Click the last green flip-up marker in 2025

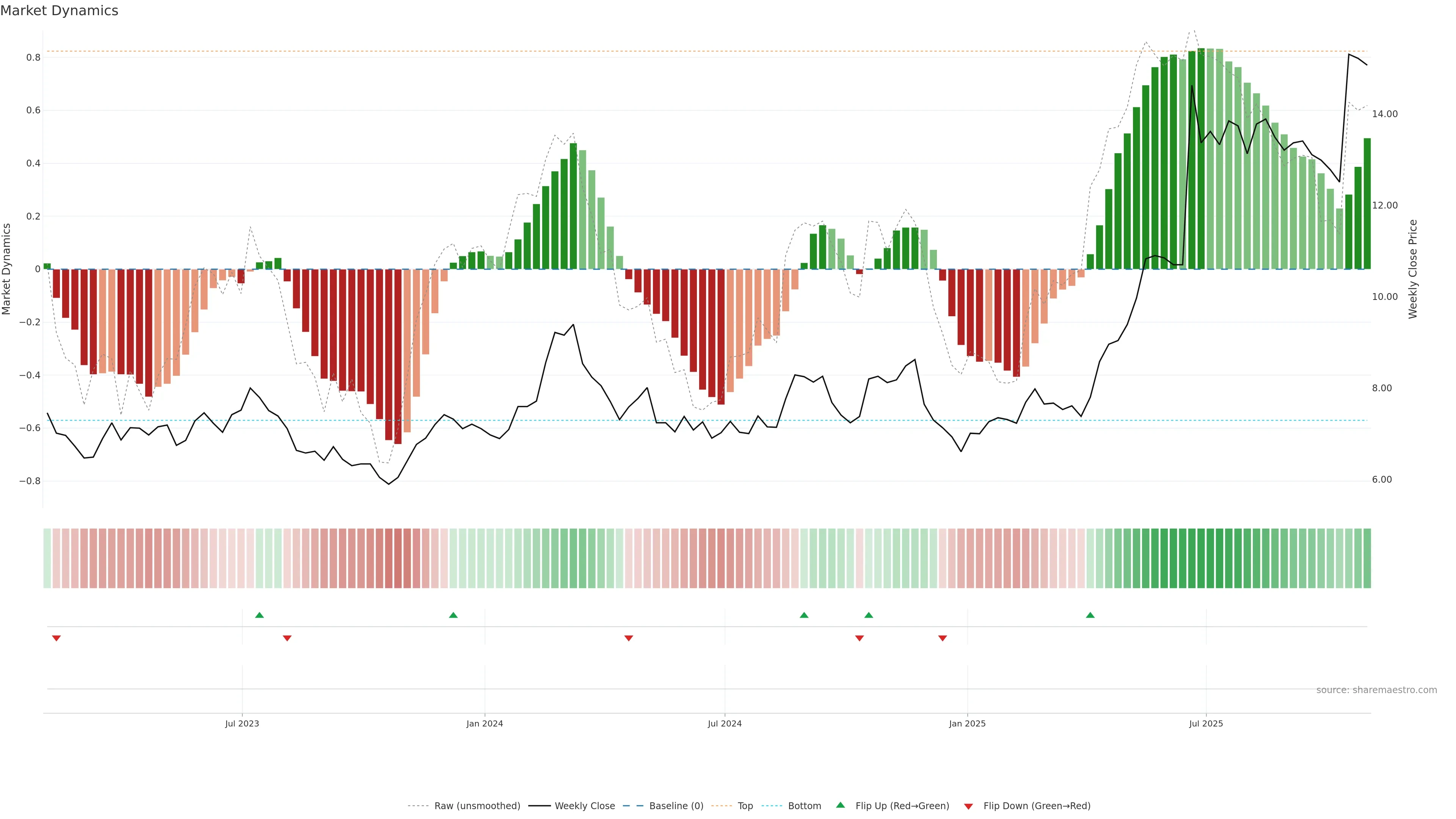point(1090,615)
